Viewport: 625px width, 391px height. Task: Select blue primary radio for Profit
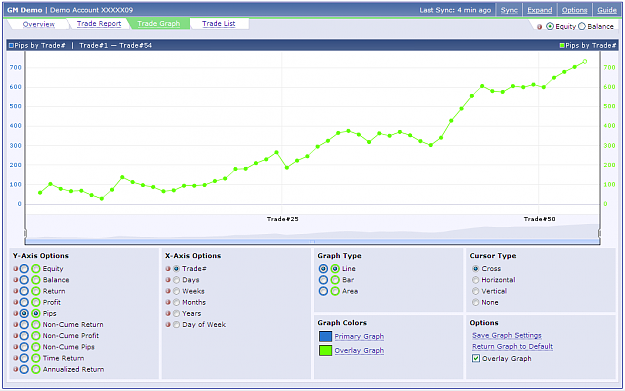[x=24, y=302]
